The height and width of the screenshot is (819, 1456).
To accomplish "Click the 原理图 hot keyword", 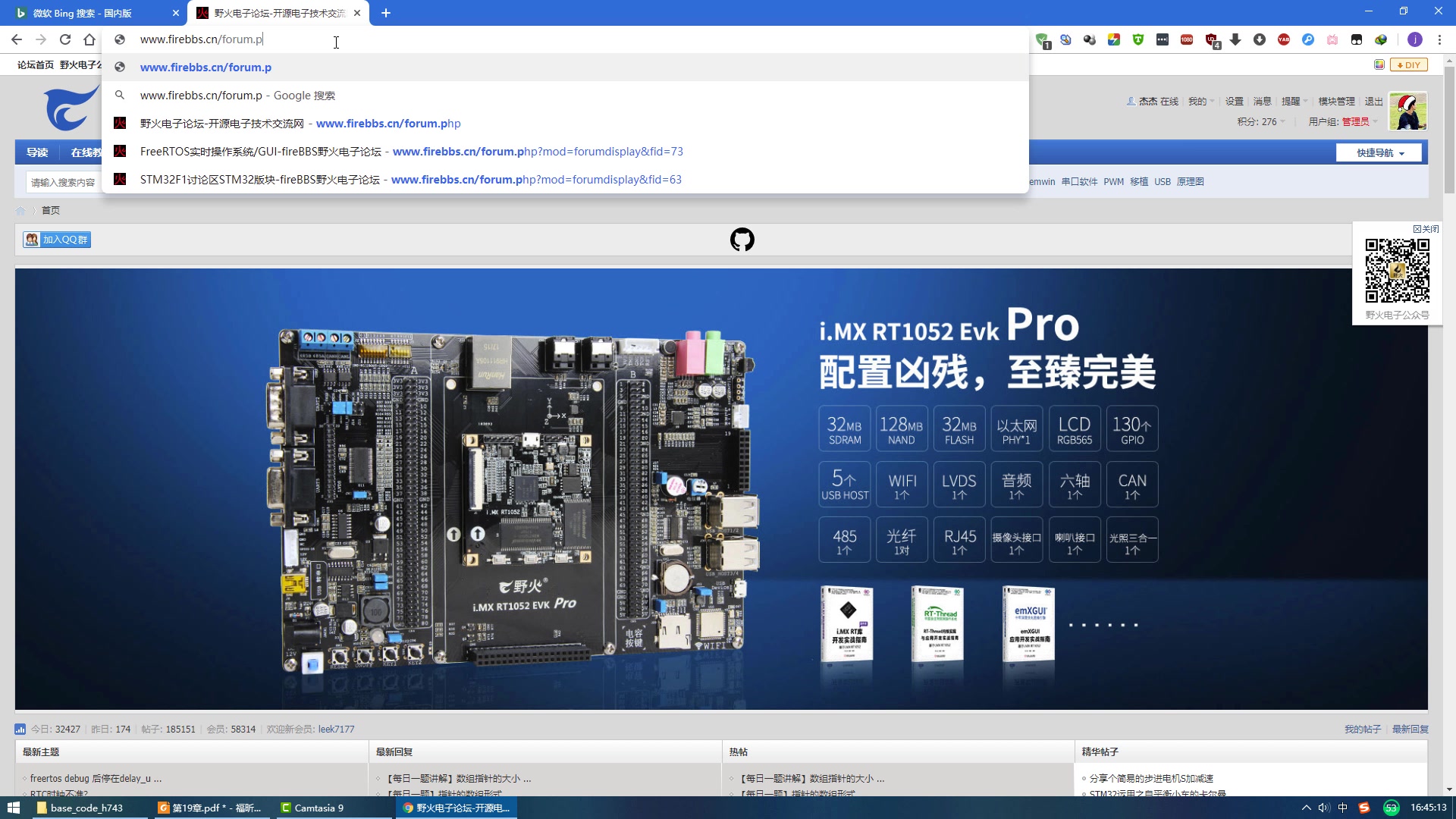I will [1191, 182].
